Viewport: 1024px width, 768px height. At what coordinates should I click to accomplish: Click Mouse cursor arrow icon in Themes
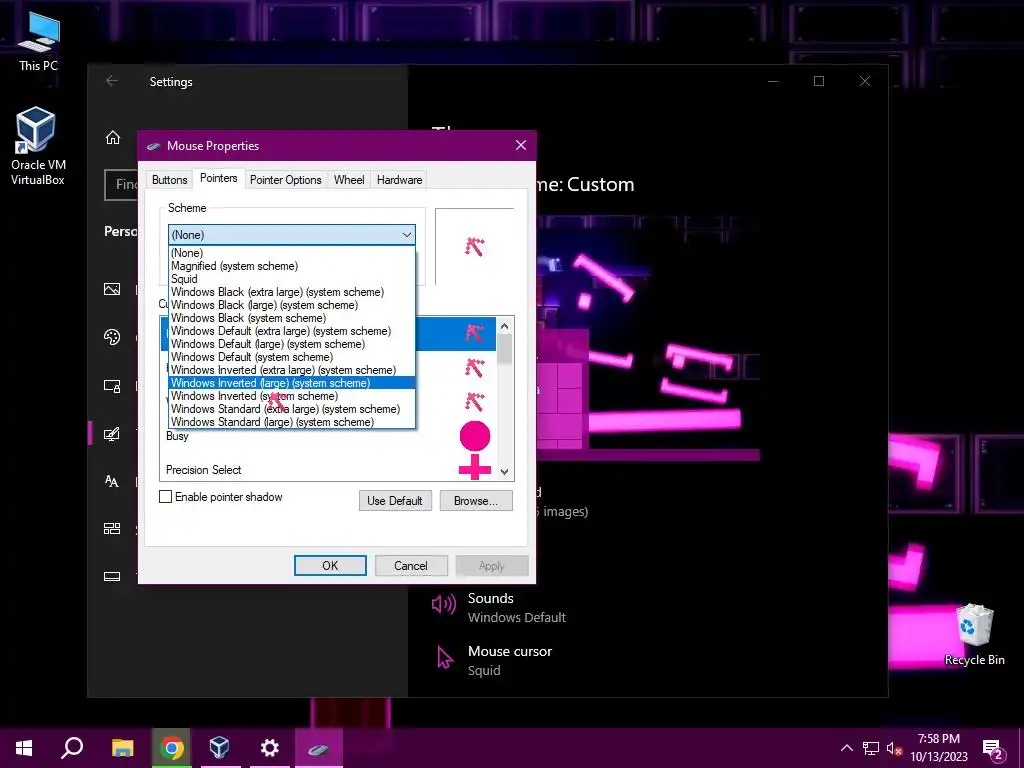pos(445,658)
